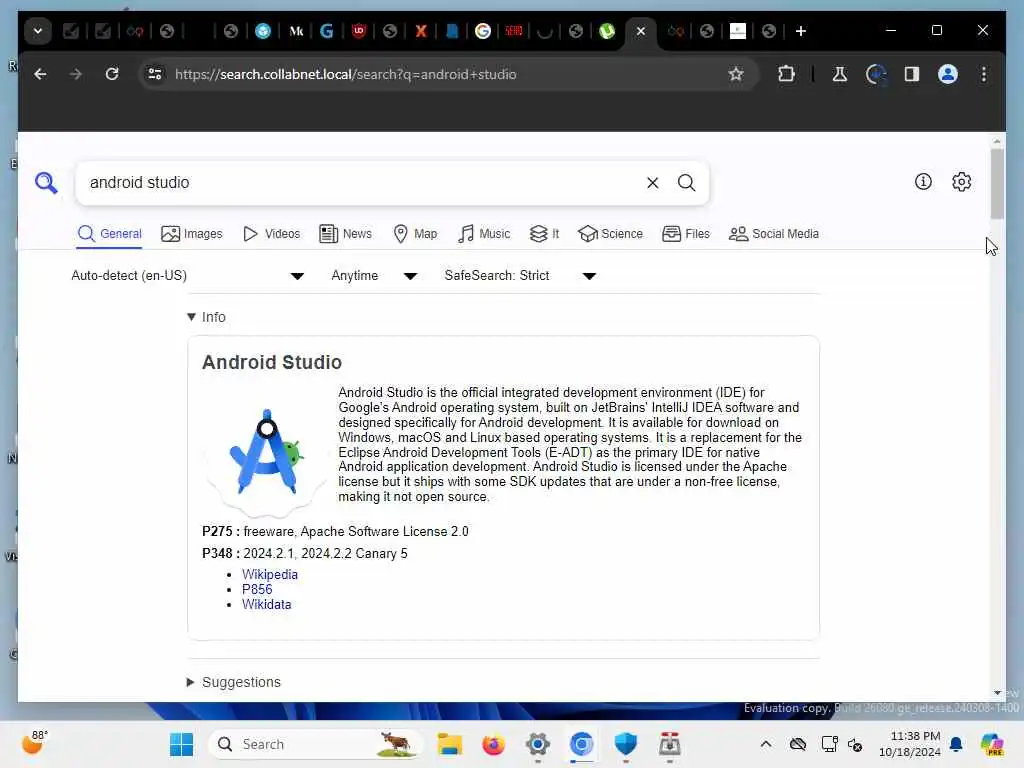Switch to the uBlock red shield tab
The width and height of the screenshot is (1024, 768).
[x=359, y=31]
